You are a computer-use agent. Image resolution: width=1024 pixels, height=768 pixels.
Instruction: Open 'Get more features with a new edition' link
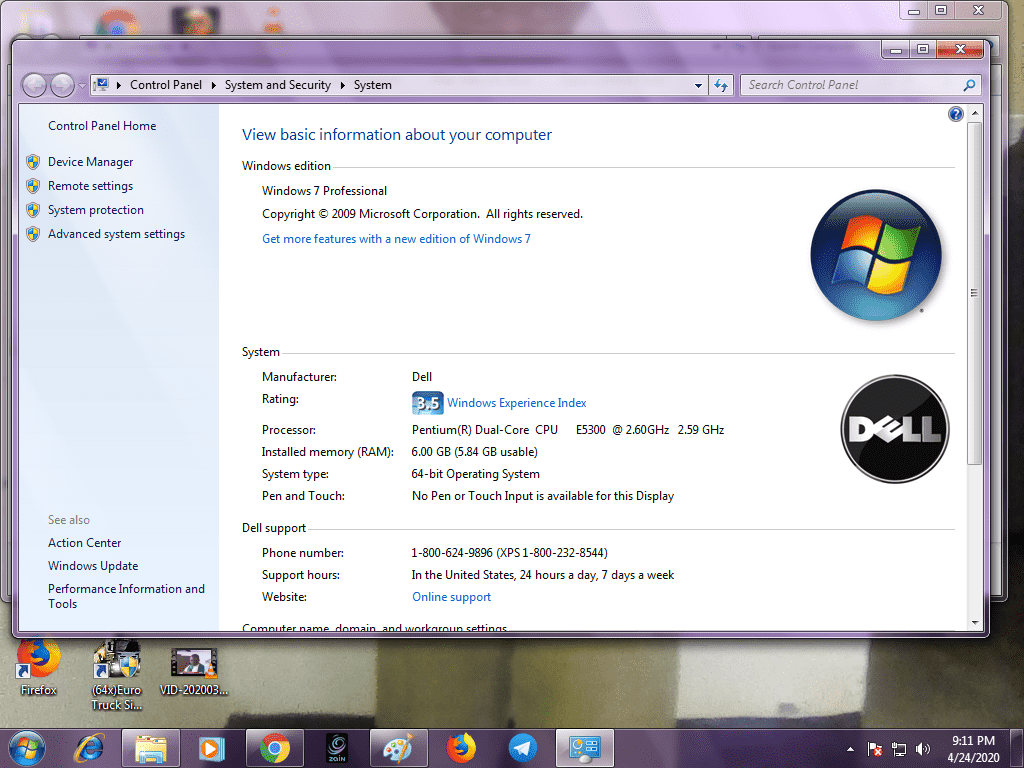(x=396, y=239)
